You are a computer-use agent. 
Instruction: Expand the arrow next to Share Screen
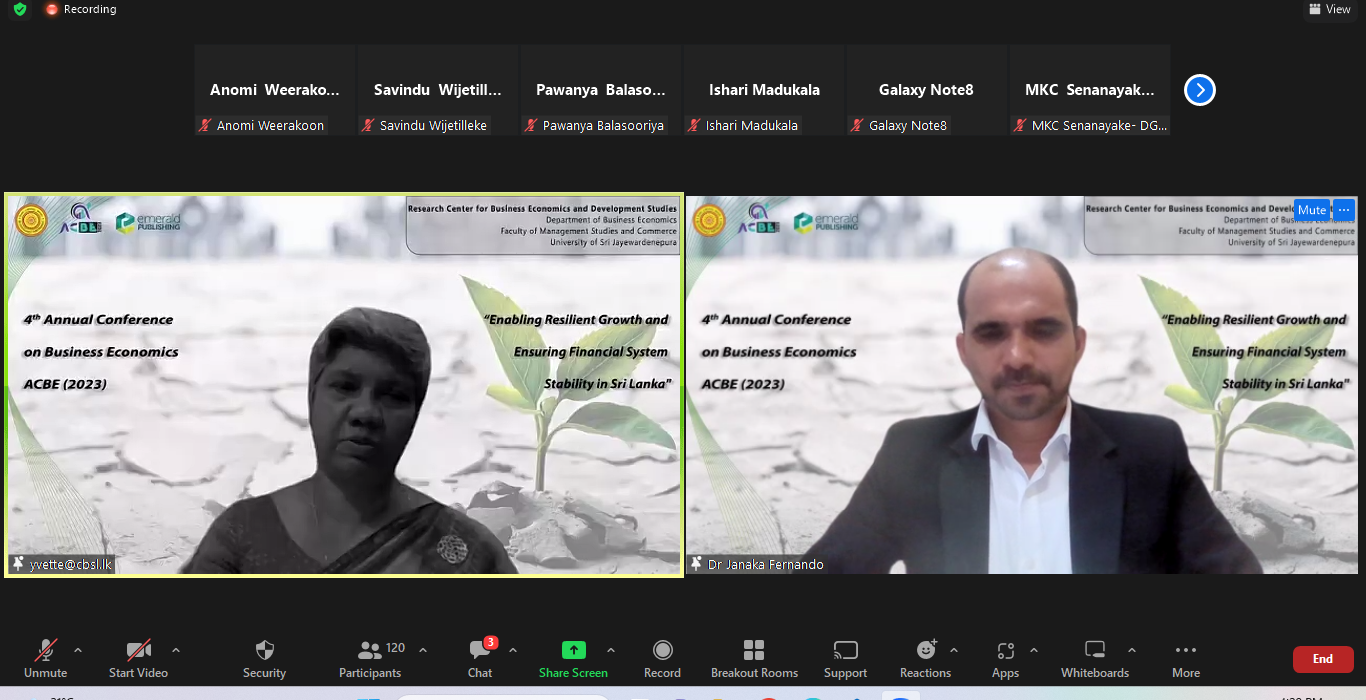click(x=611, y=650)
